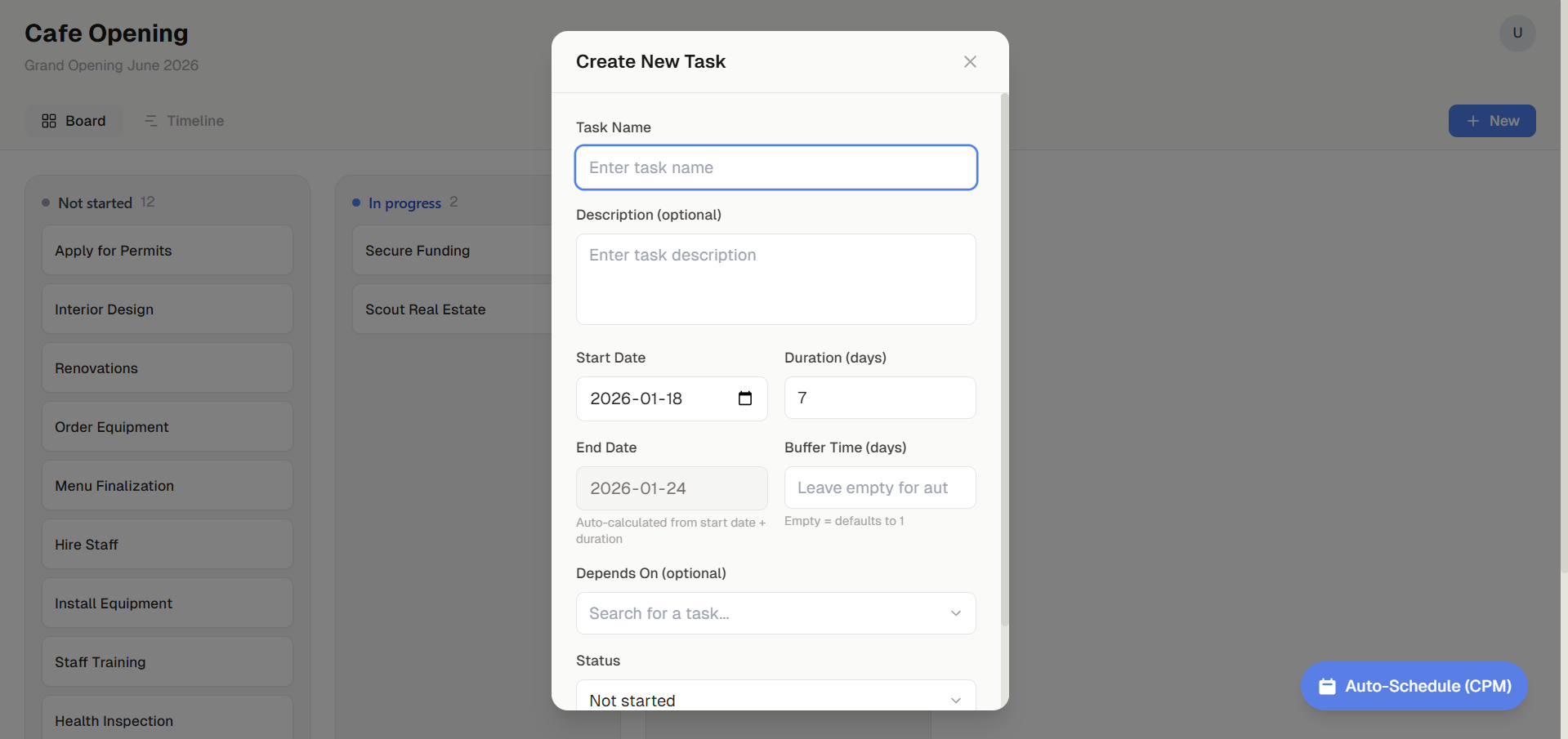Click the New button
Image resolution: width=1568 pixels, height=739 pixels.
[1492, 121]
